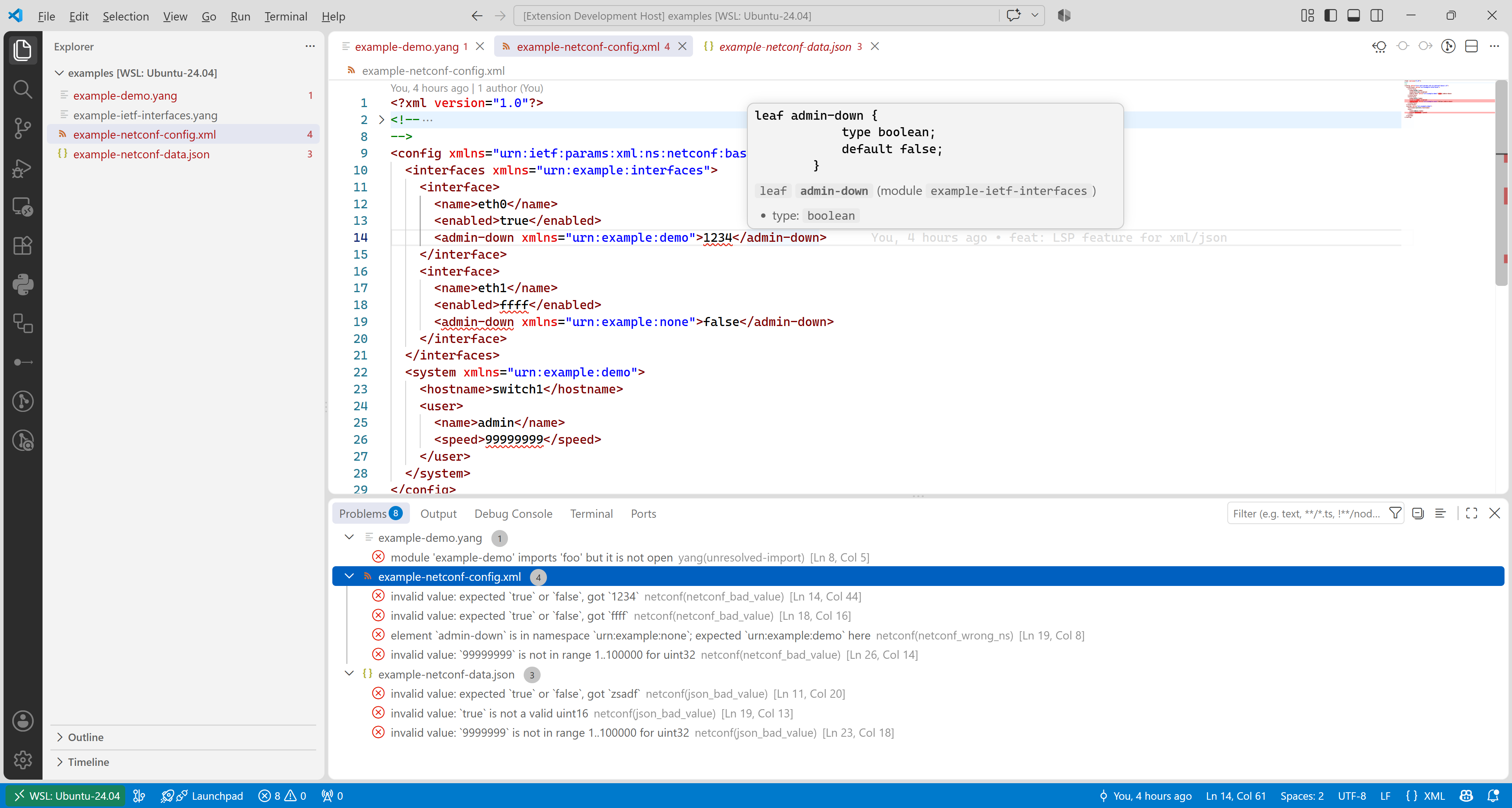Click the Go Forward arrow in title bar

coord(500,16)
